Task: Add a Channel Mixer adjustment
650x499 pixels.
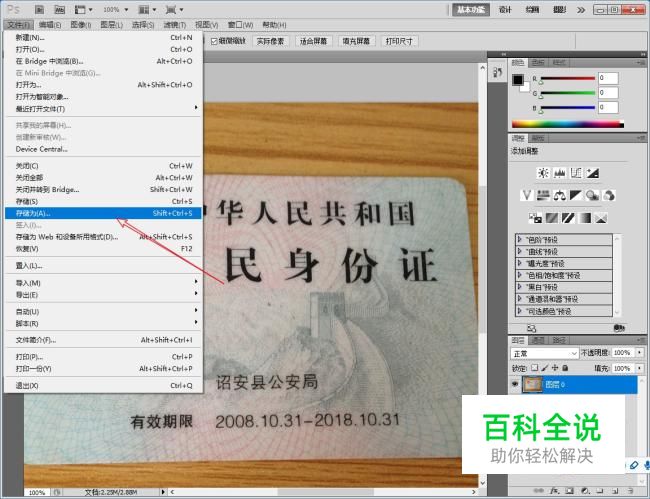Action: 609,195
